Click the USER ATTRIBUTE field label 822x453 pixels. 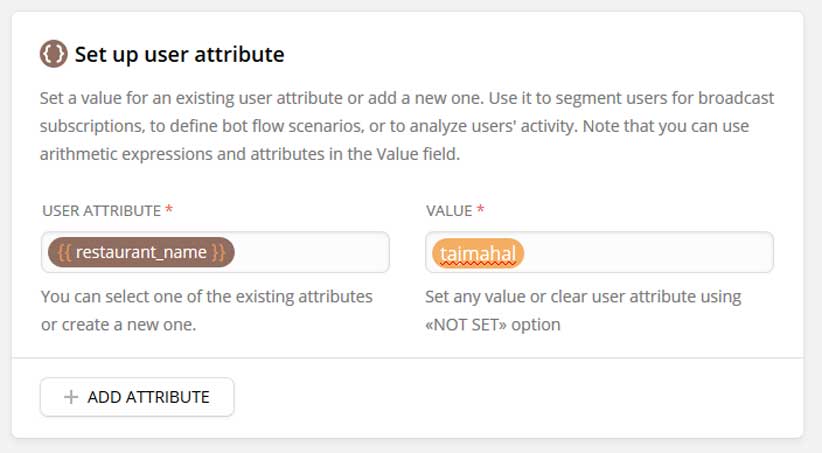click(x=101, y=210)
